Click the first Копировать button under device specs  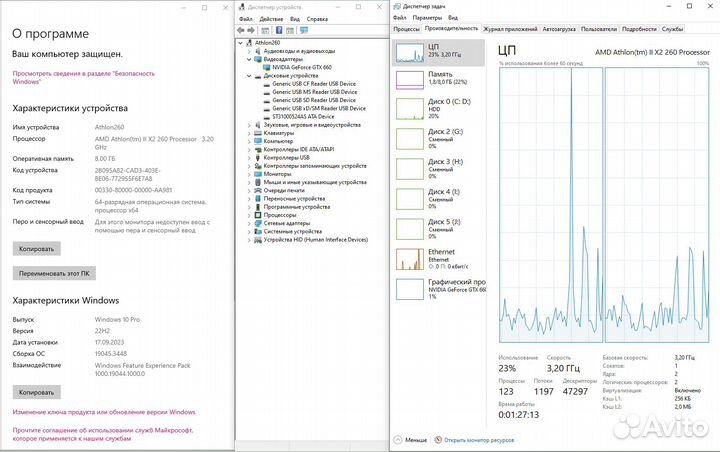[36, 249]
